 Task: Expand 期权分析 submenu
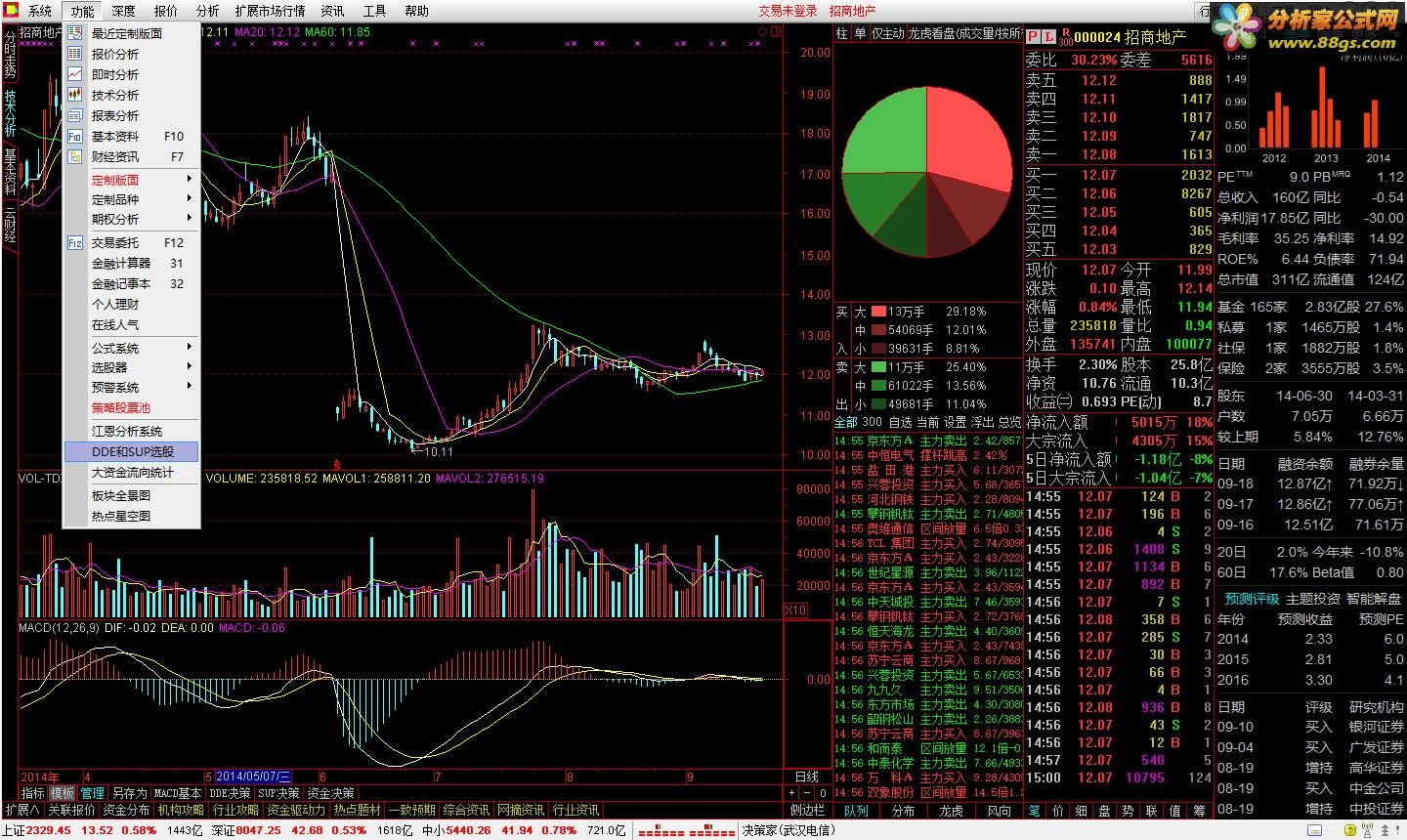click(131, 219)
